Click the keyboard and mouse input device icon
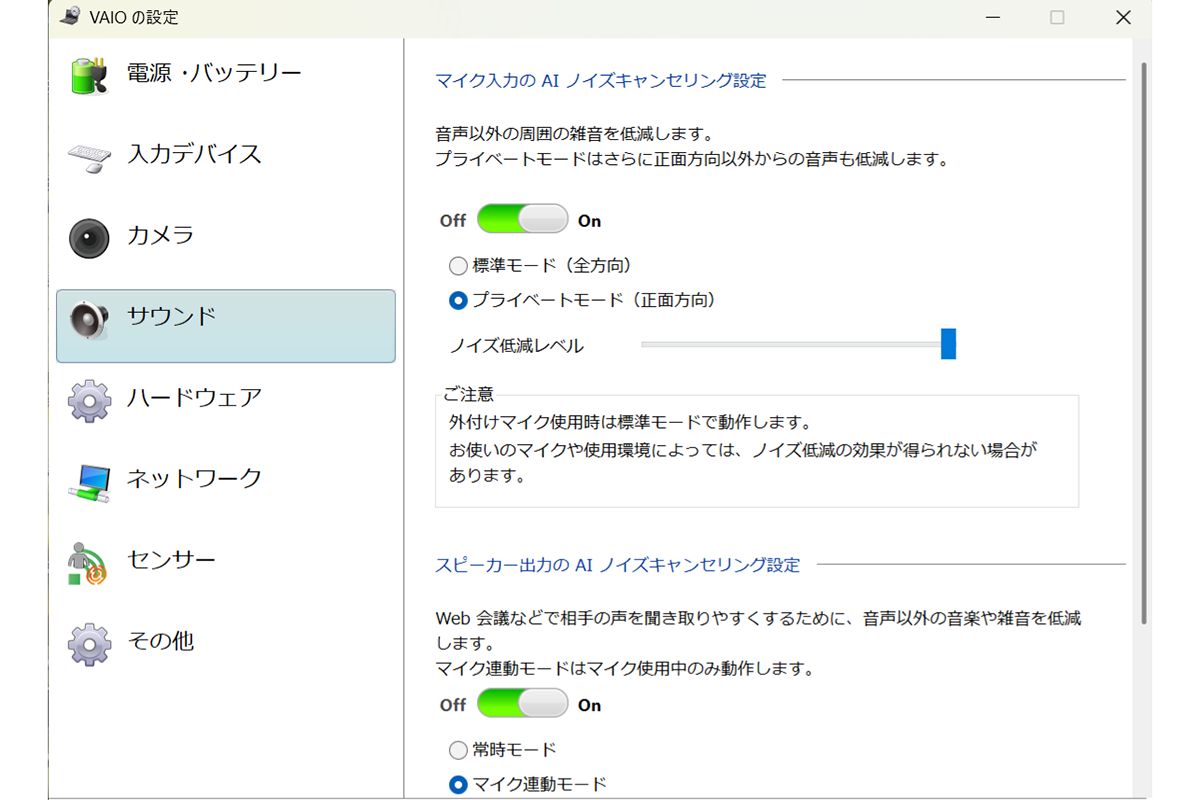This screenshot has height=800, width=1200. point(88,157)
